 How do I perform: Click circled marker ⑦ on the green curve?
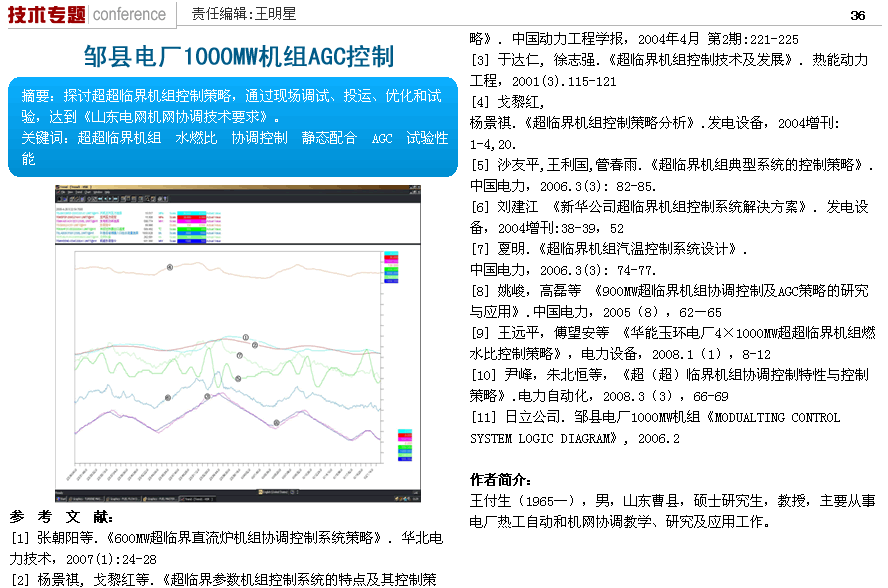[240, 355]
